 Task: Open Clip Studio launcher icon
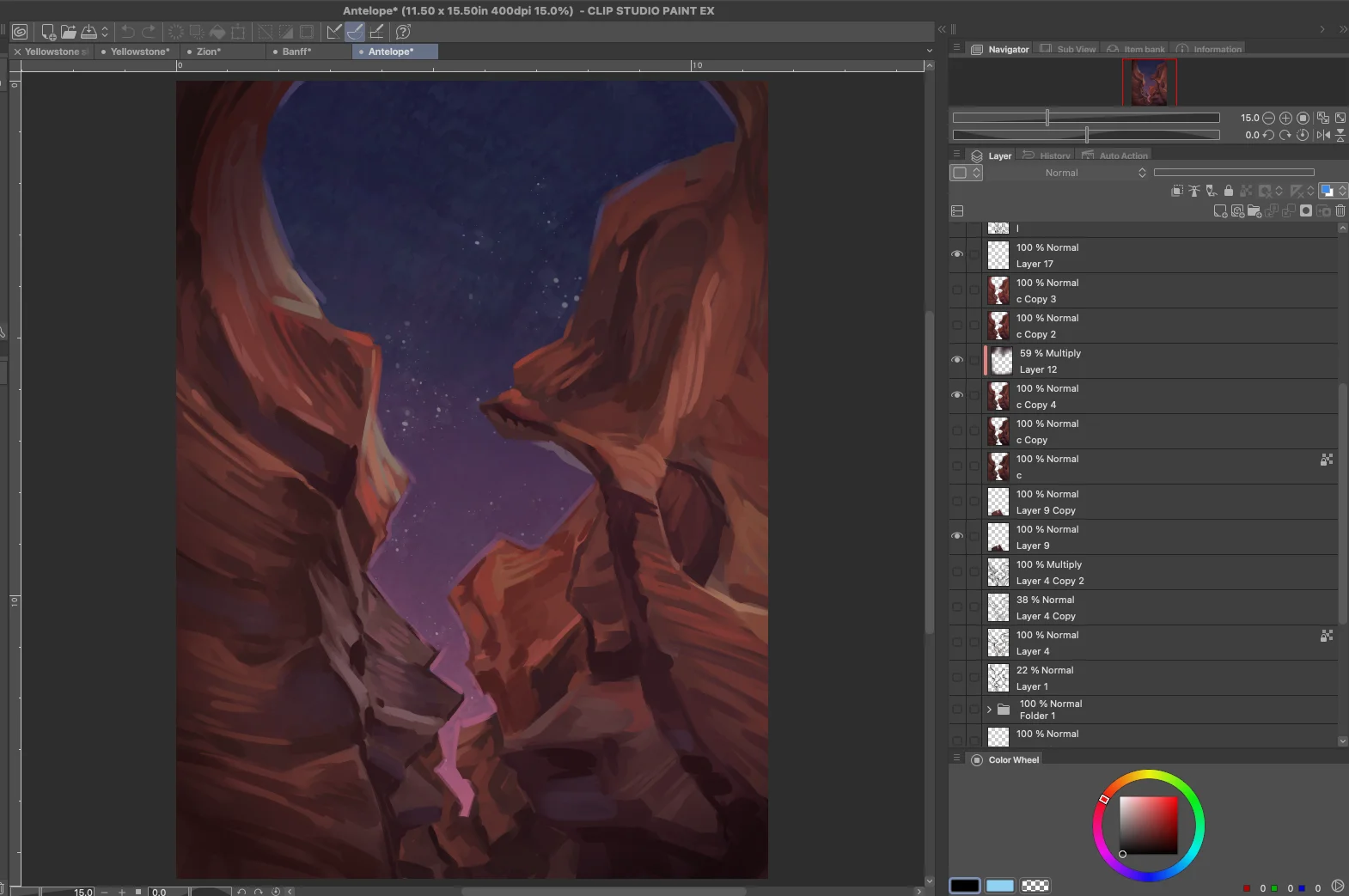(x=20, y=32)
